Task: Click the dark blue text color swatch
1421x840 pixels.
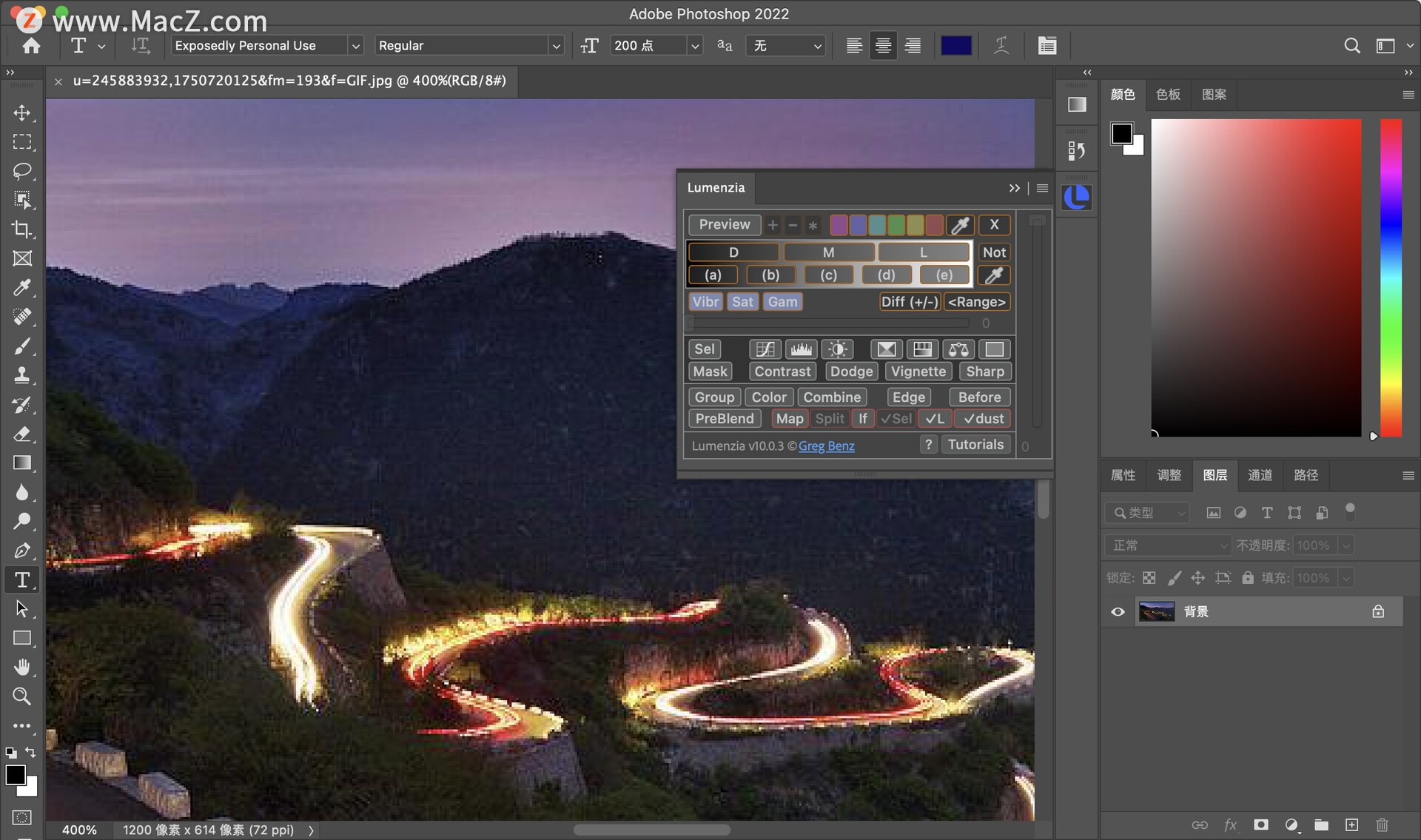Action: 955,46
